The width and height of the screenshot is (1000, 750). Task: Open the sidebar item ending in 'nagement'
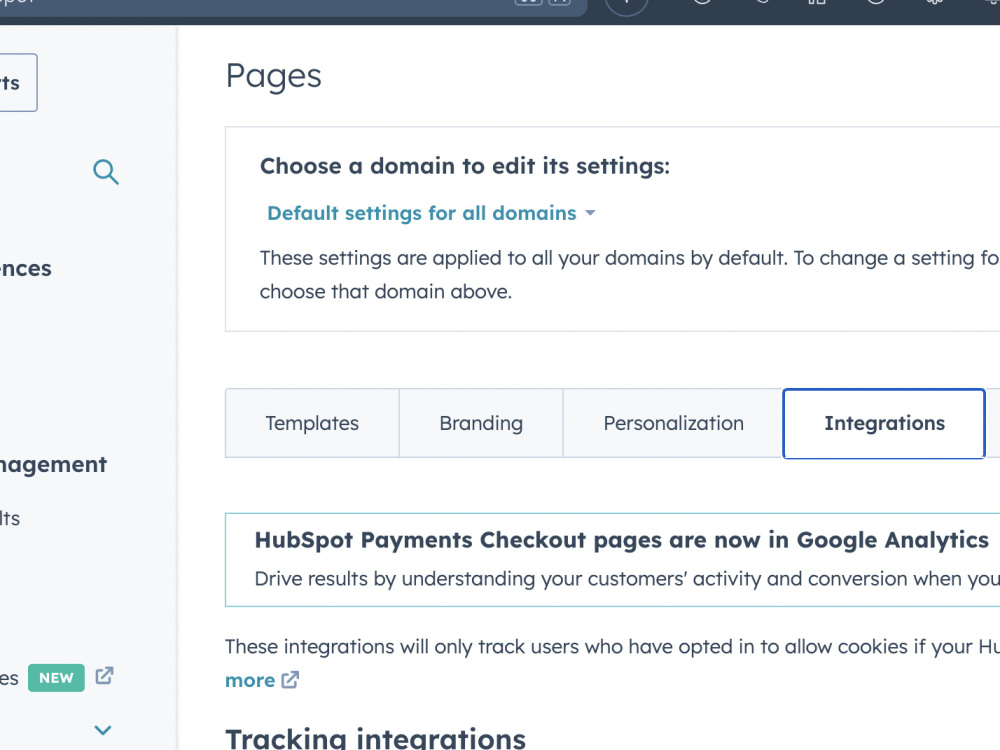pos(53,465)
